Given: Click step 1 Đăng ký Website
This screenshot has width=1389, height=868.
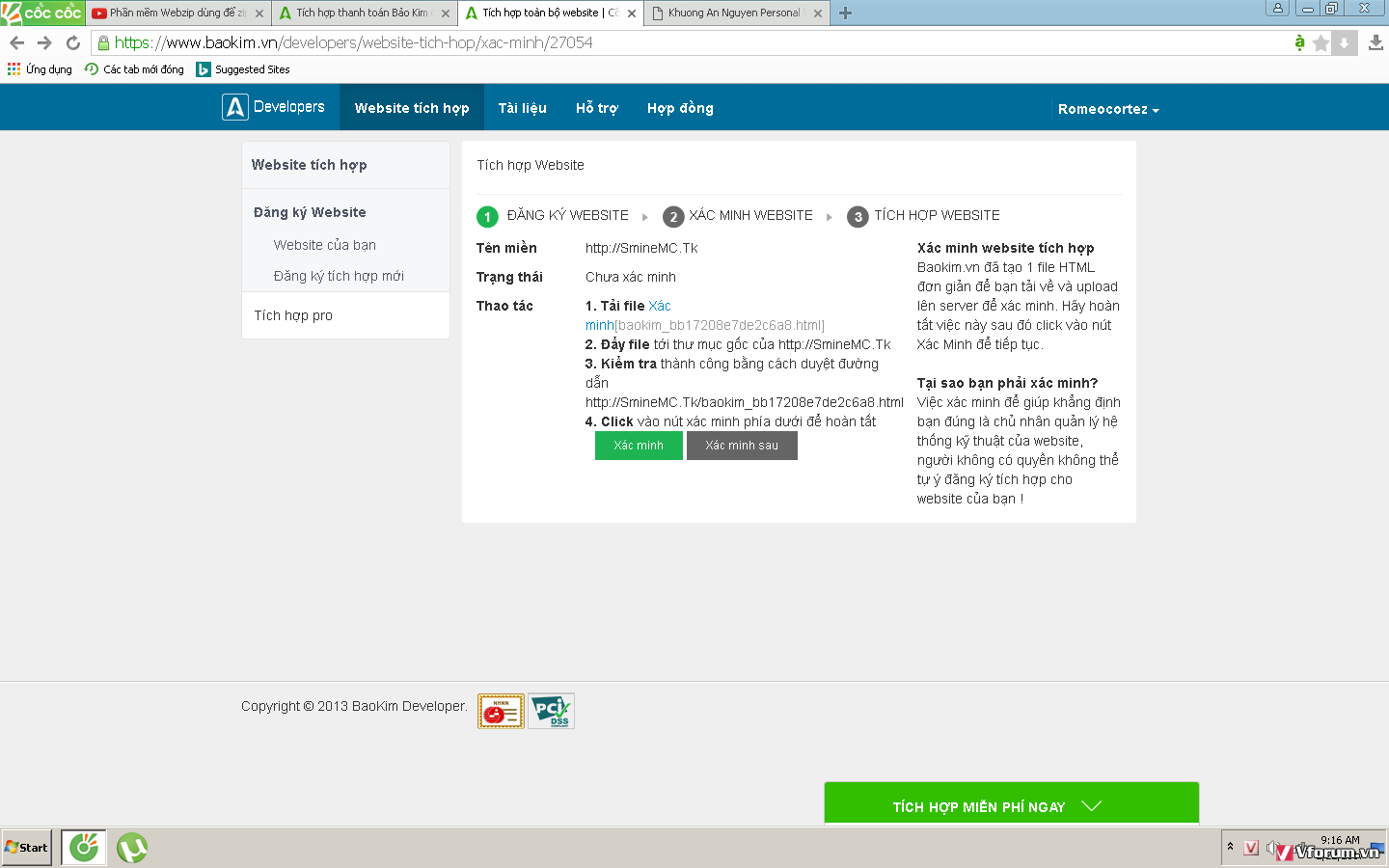Looking at the screenshot, I should click(553, 216).
